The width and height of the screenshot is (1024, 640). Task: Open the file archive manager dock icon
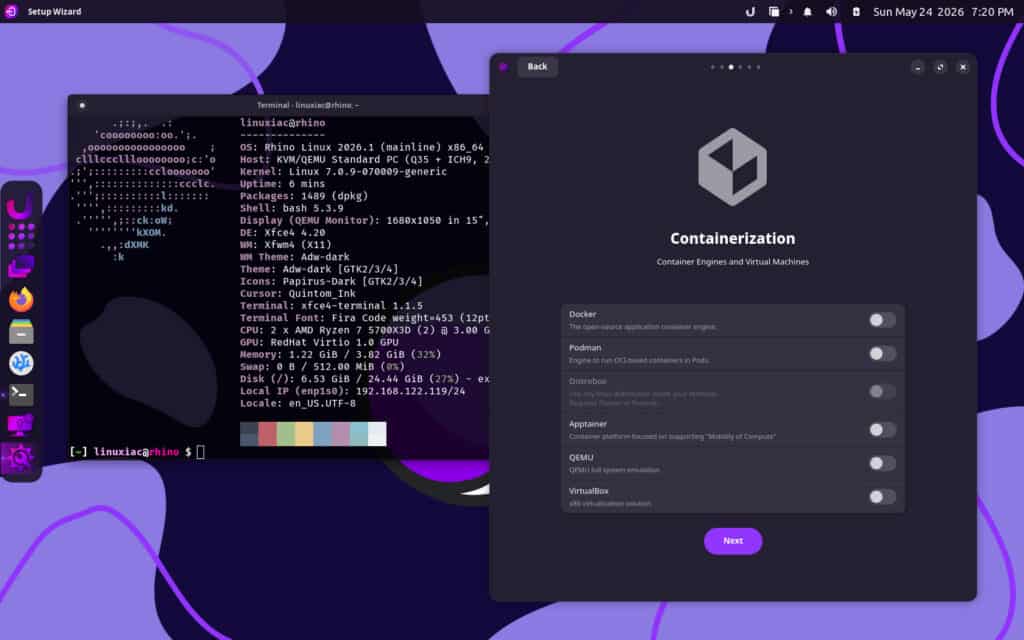pos(21,332)
